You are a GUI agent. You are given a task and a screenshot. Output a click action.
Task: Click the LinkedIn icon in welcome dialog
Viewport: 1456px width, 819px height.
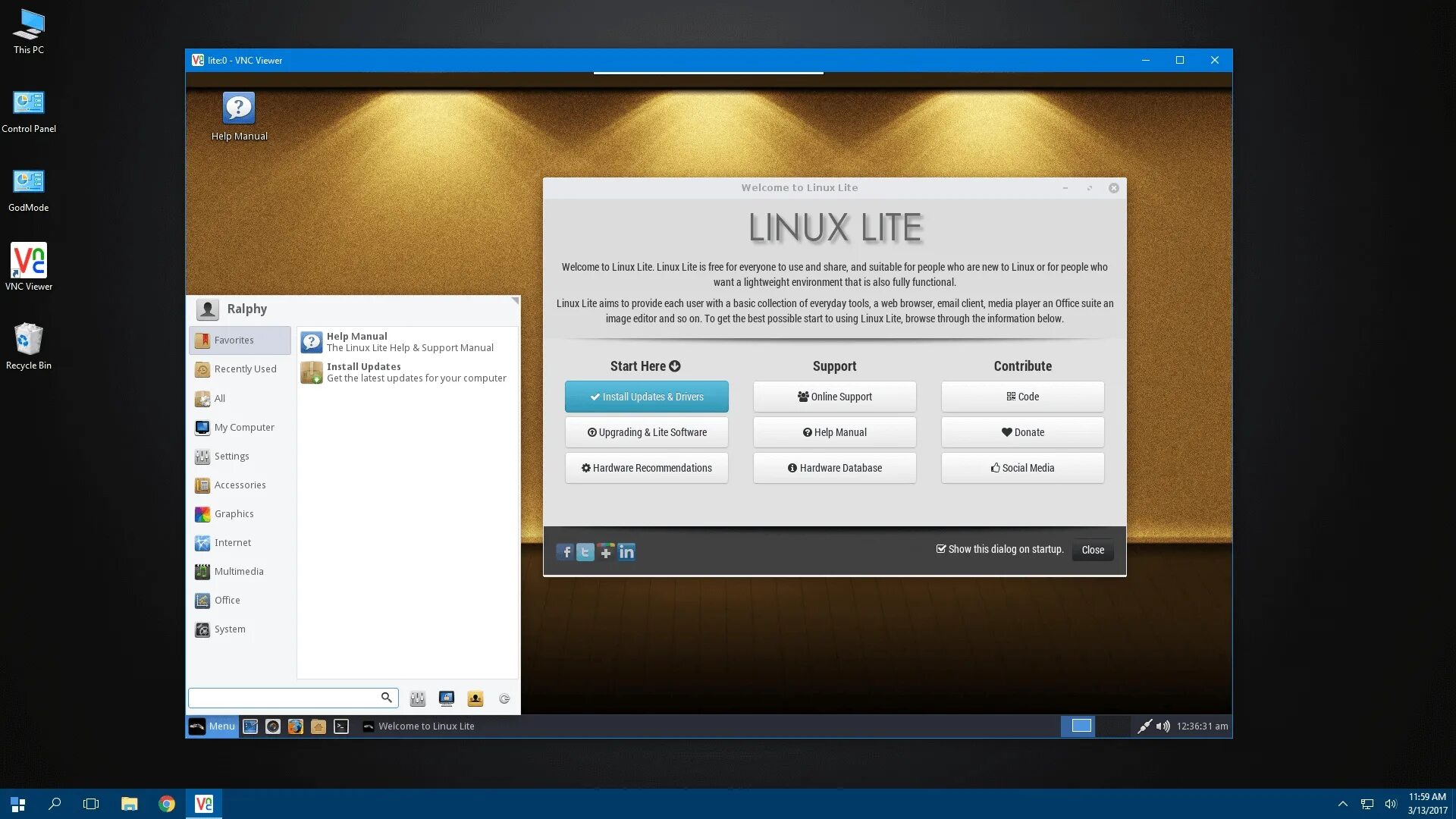626,552
